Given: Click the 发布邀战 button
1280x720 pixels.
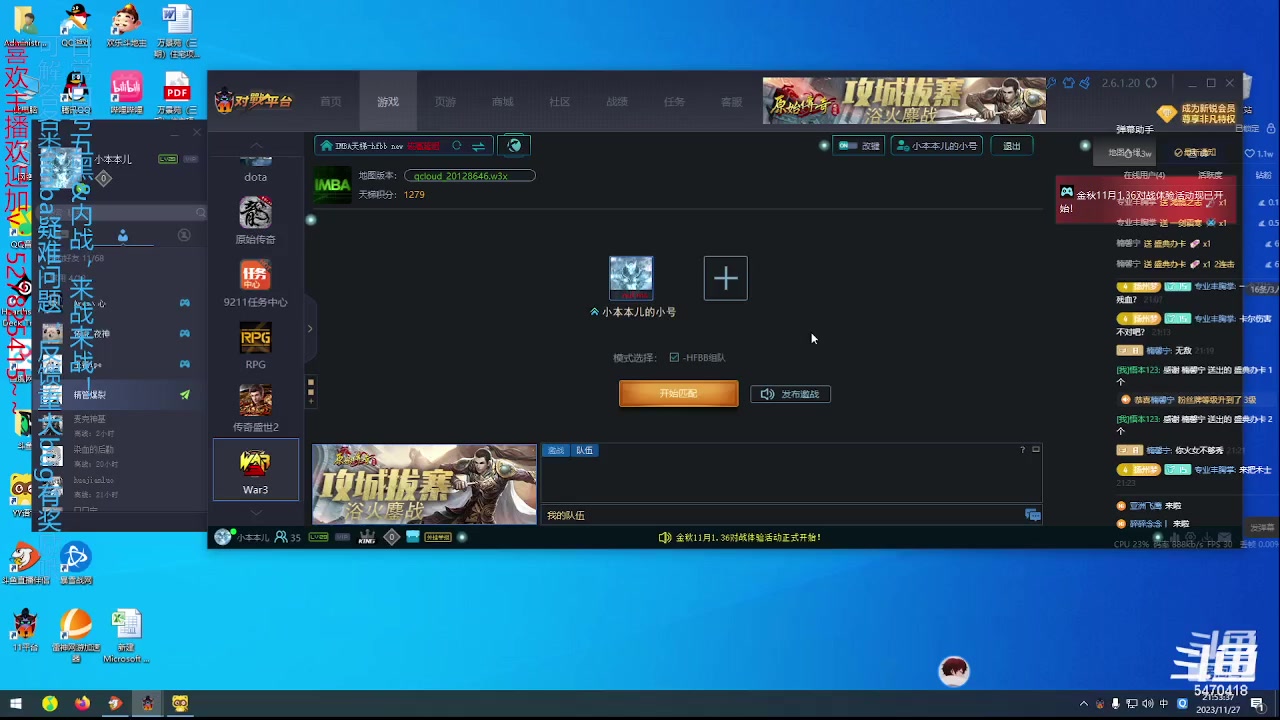Looking at the screenshot, I should pyautogui.click(x=791, y=394).
